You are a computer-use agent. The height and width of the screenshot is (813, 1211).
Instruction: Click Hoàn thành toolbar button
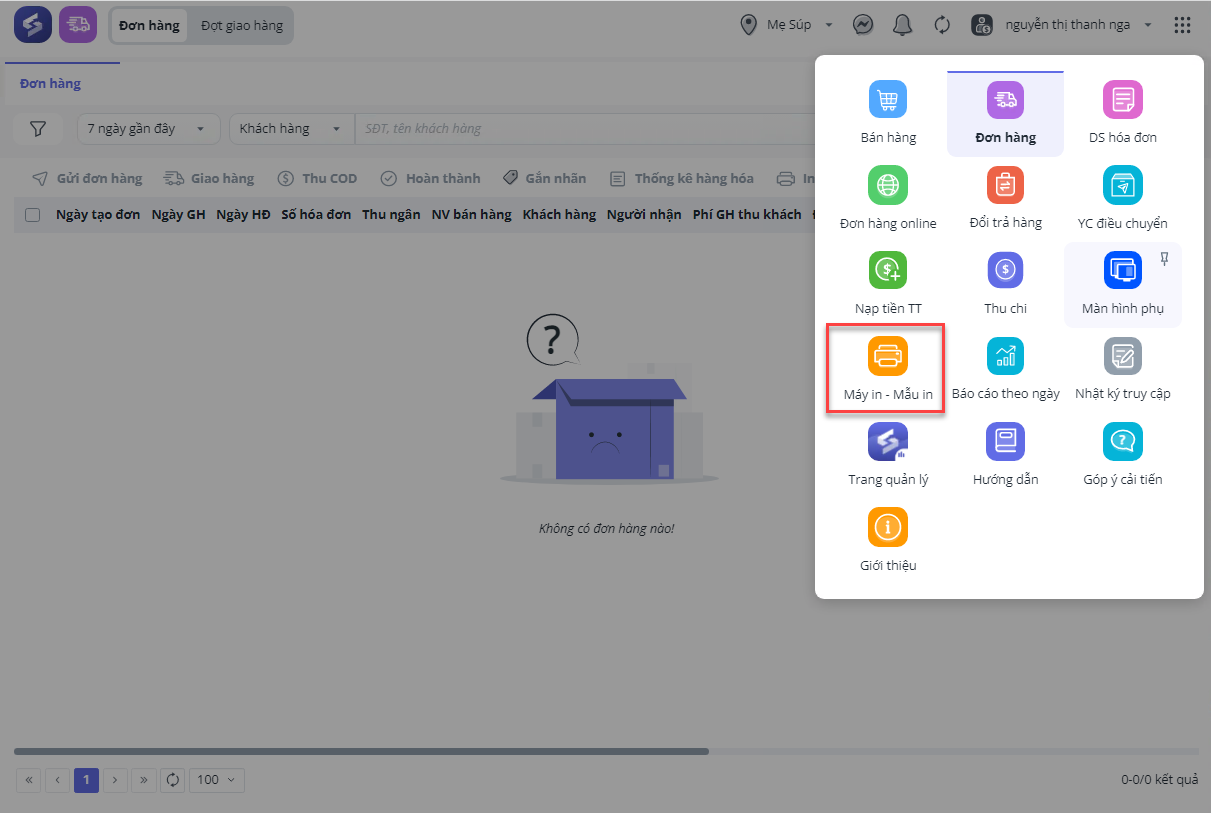coord(430,178)
